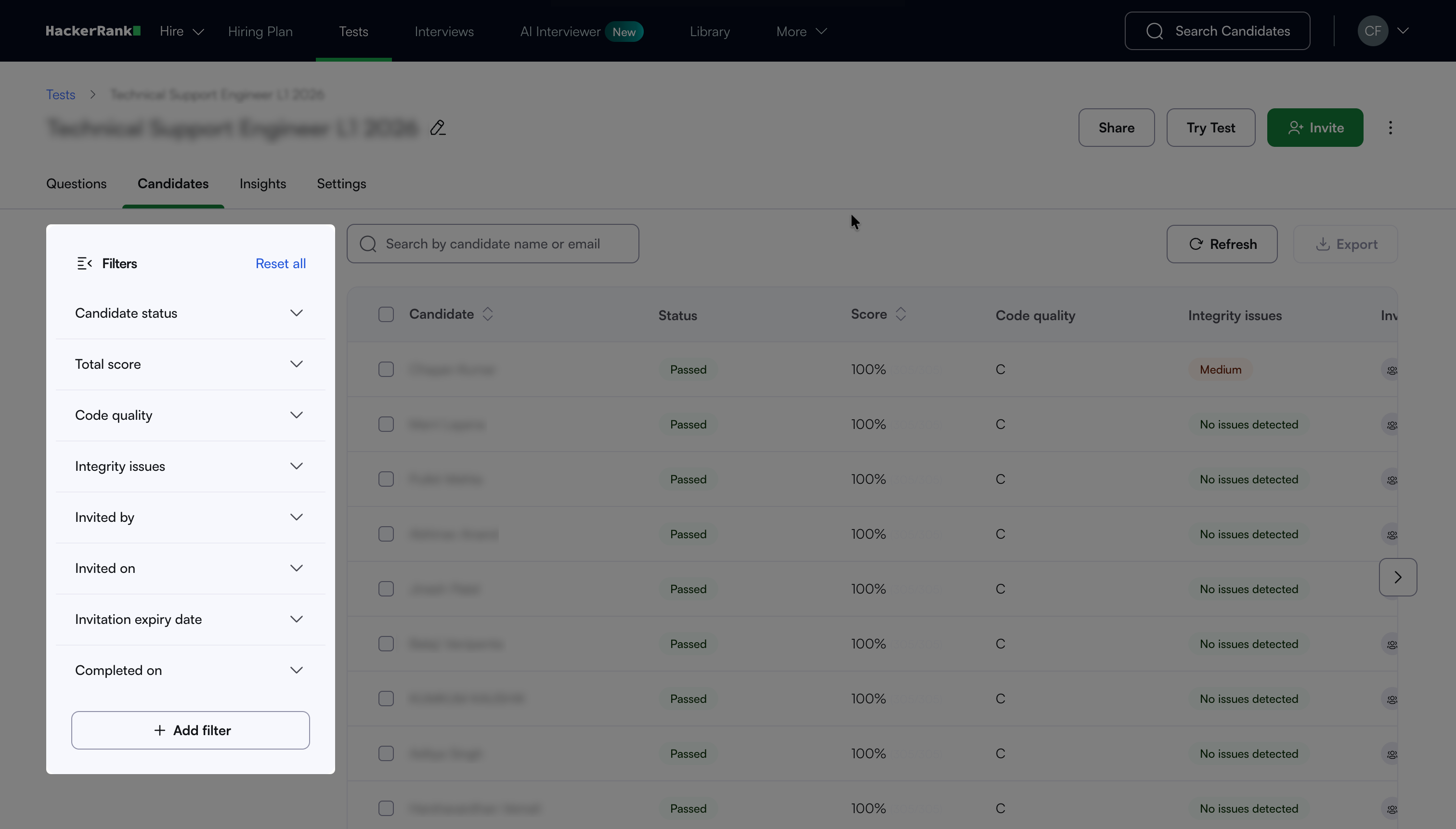Click the invited-by icon in the Medium integrity row
Viewport: 1456px width, 829px height.
(x=1391, y=370)
